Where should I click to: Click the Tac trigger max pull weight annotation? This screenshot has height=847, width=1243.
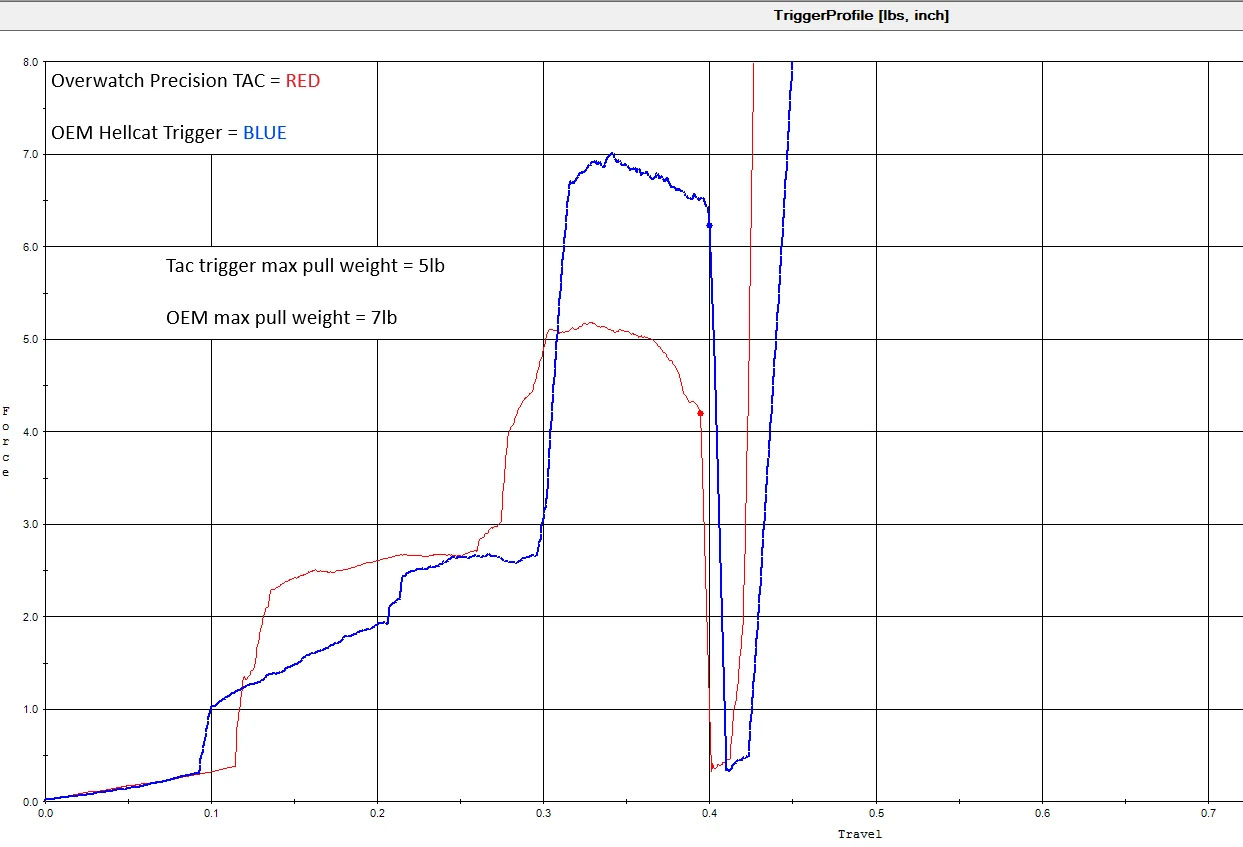click(305, 266)
